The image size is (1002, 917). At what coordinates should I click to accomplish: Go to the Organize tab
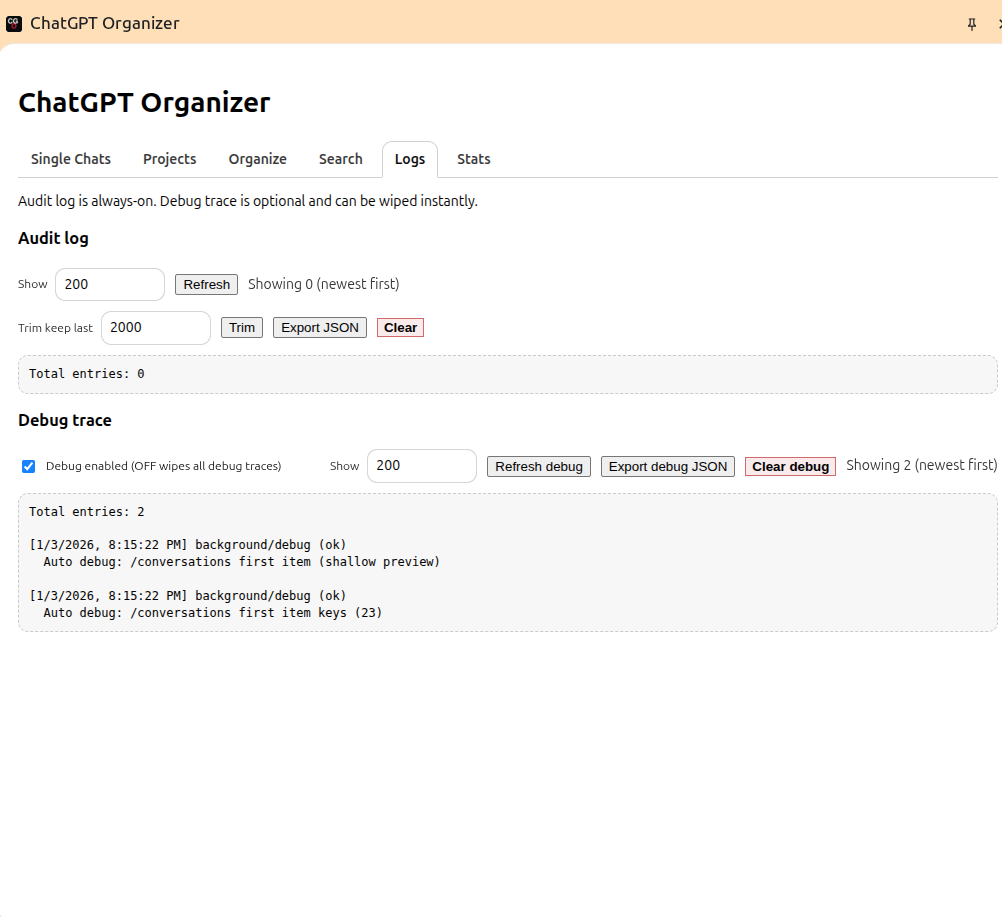pyautogui.click(x=257, y=159)
